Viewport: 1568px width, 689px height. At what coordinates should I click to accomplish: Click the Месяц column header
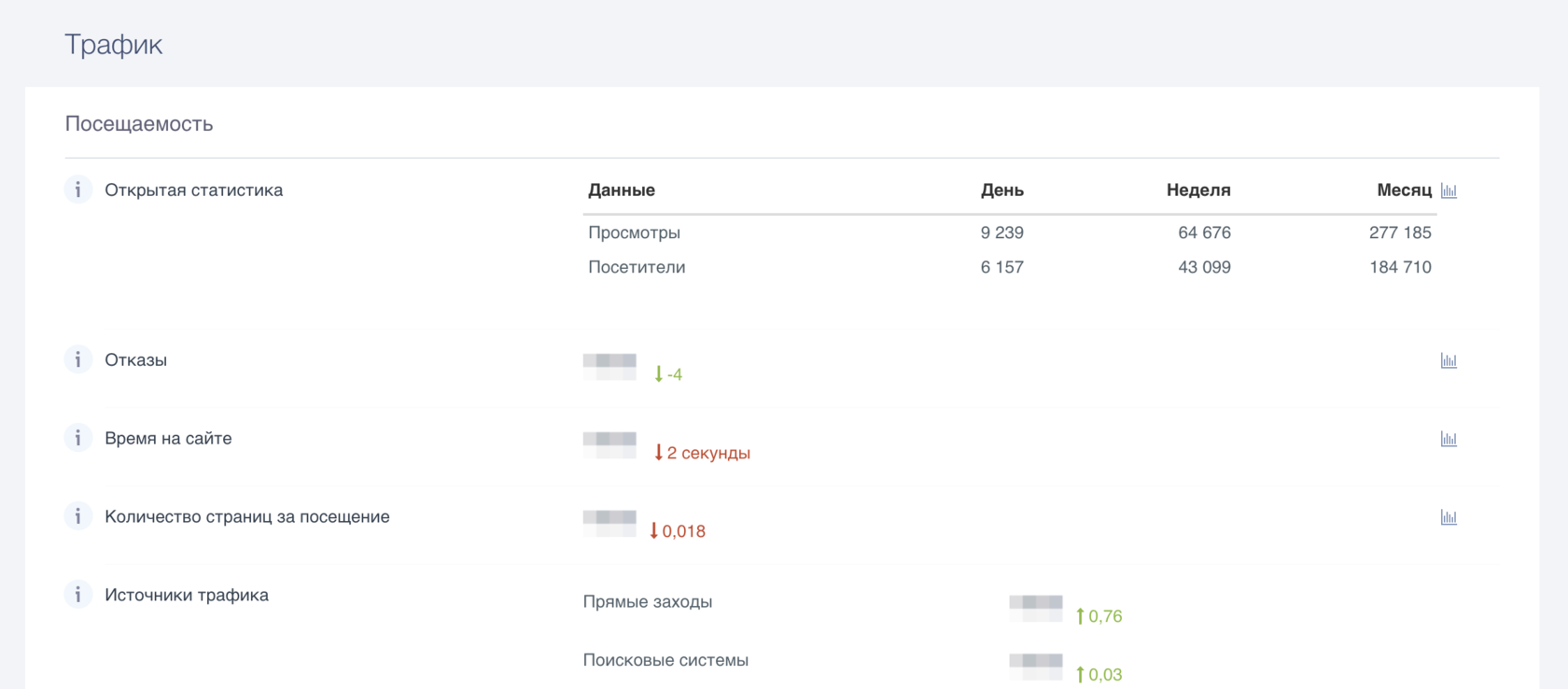tap(1403, 190)
